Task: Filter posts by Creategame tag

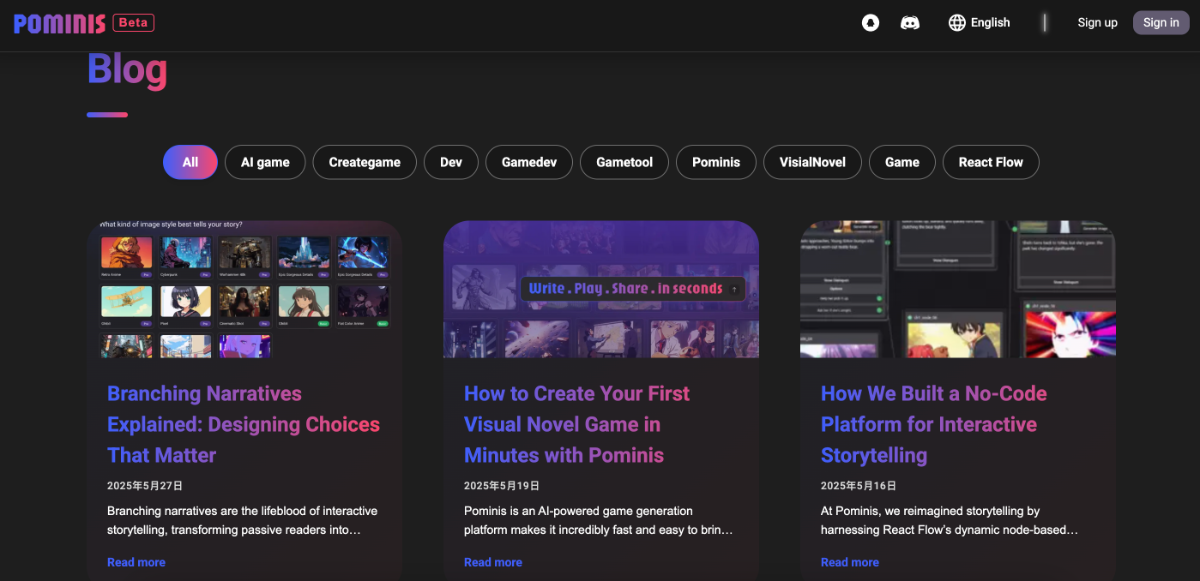Action: (x=365, y=162)
